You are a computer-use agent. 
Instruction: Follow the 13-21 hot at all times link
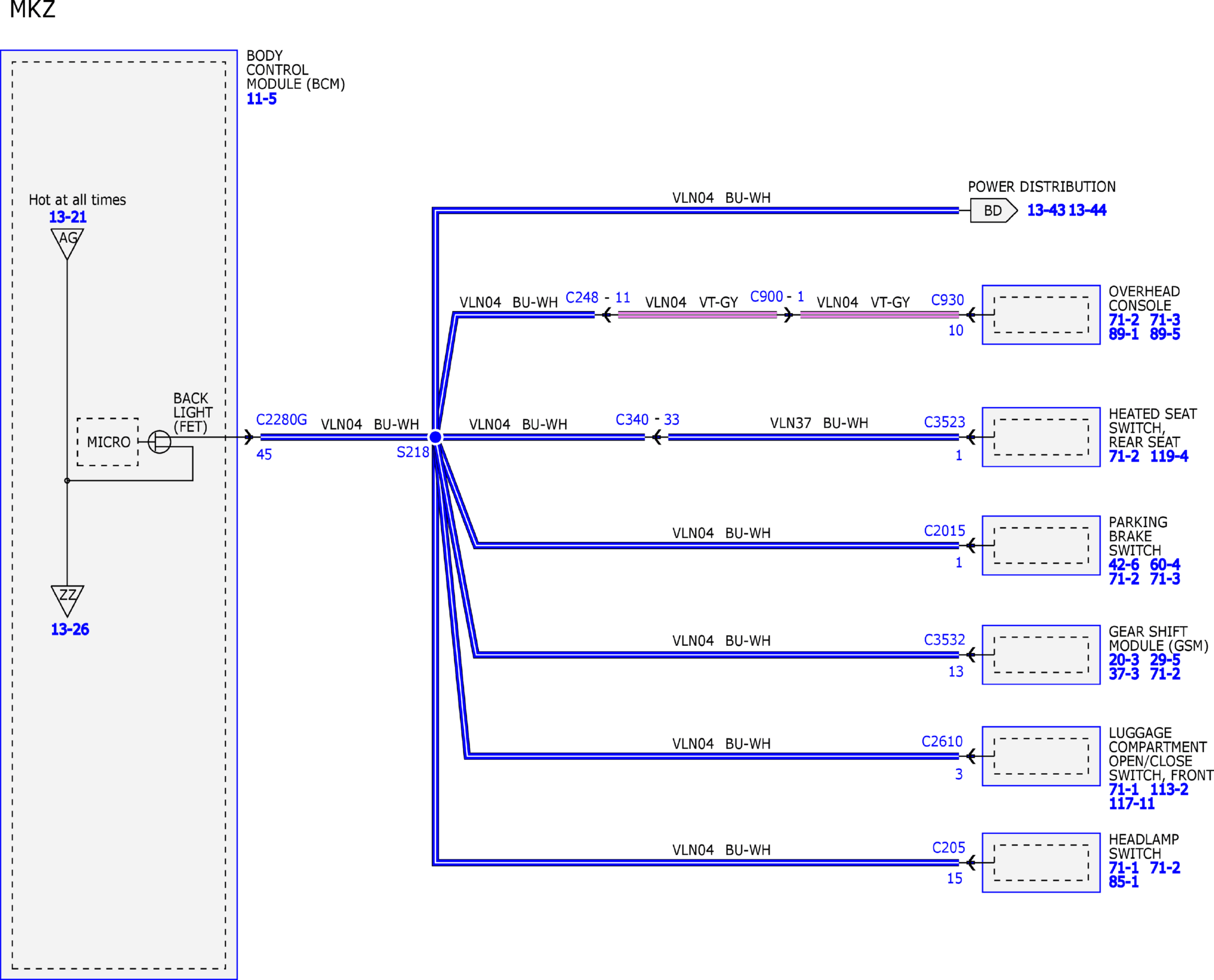tap(68, 217)
